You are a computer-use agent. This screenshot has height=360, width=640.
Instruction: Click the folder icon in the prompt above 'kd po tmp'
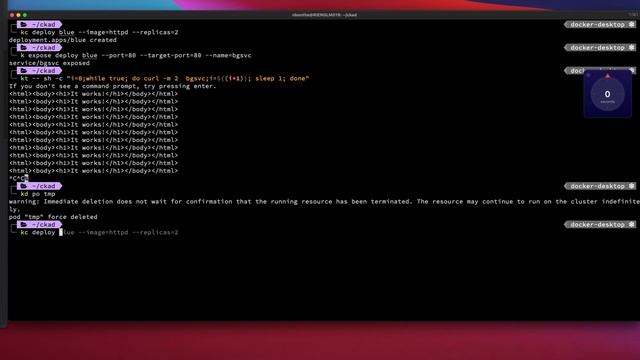[24, 186]
